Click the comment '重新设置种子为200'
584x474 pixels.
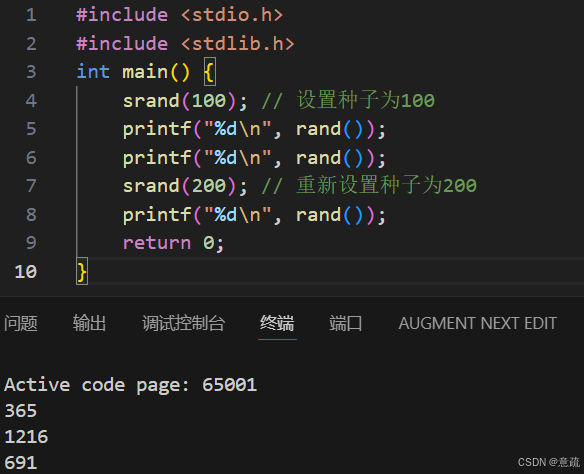[387, 185]
